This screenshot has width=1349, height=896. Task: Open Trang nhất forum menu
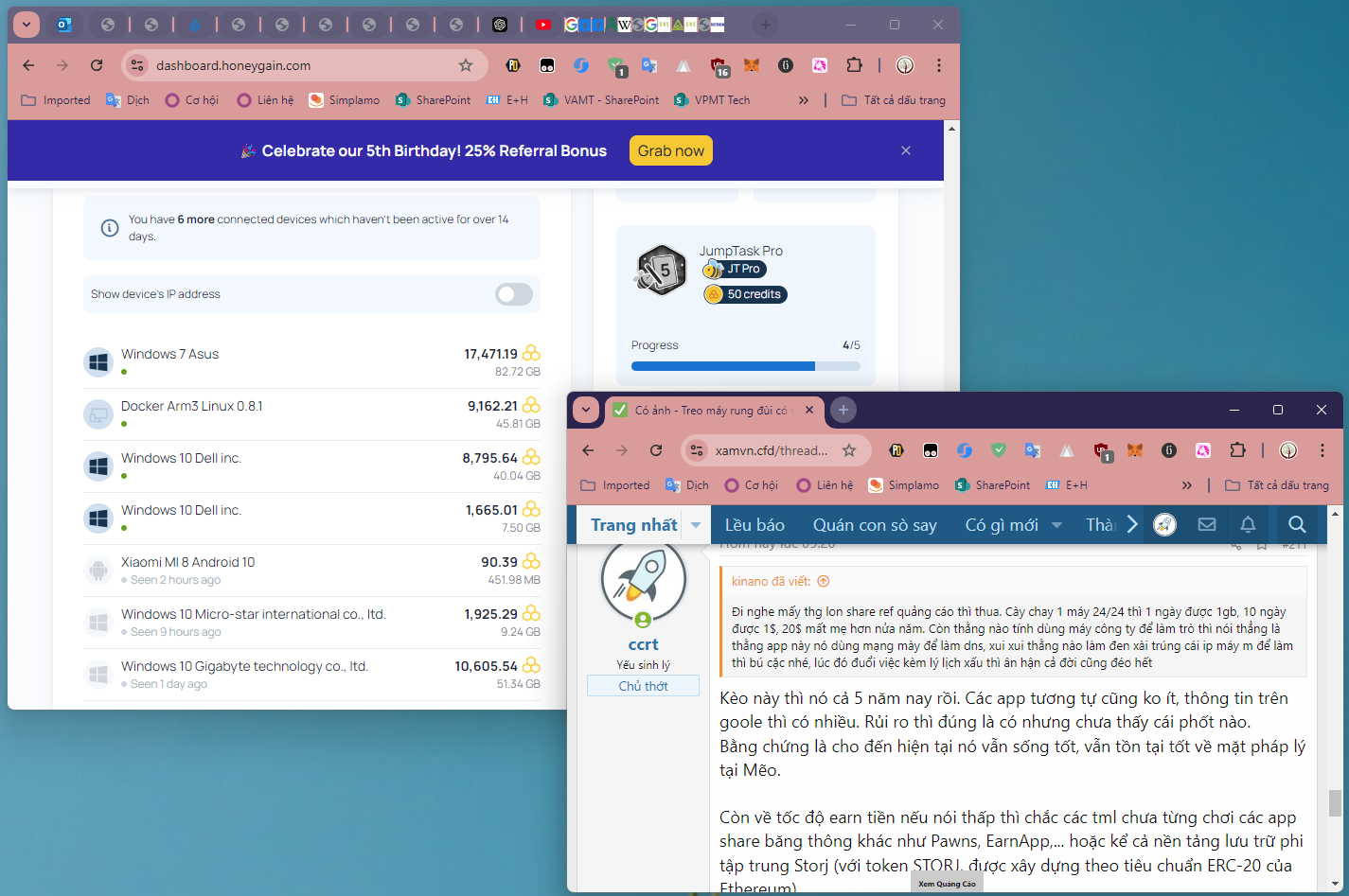tap(633, 525)
